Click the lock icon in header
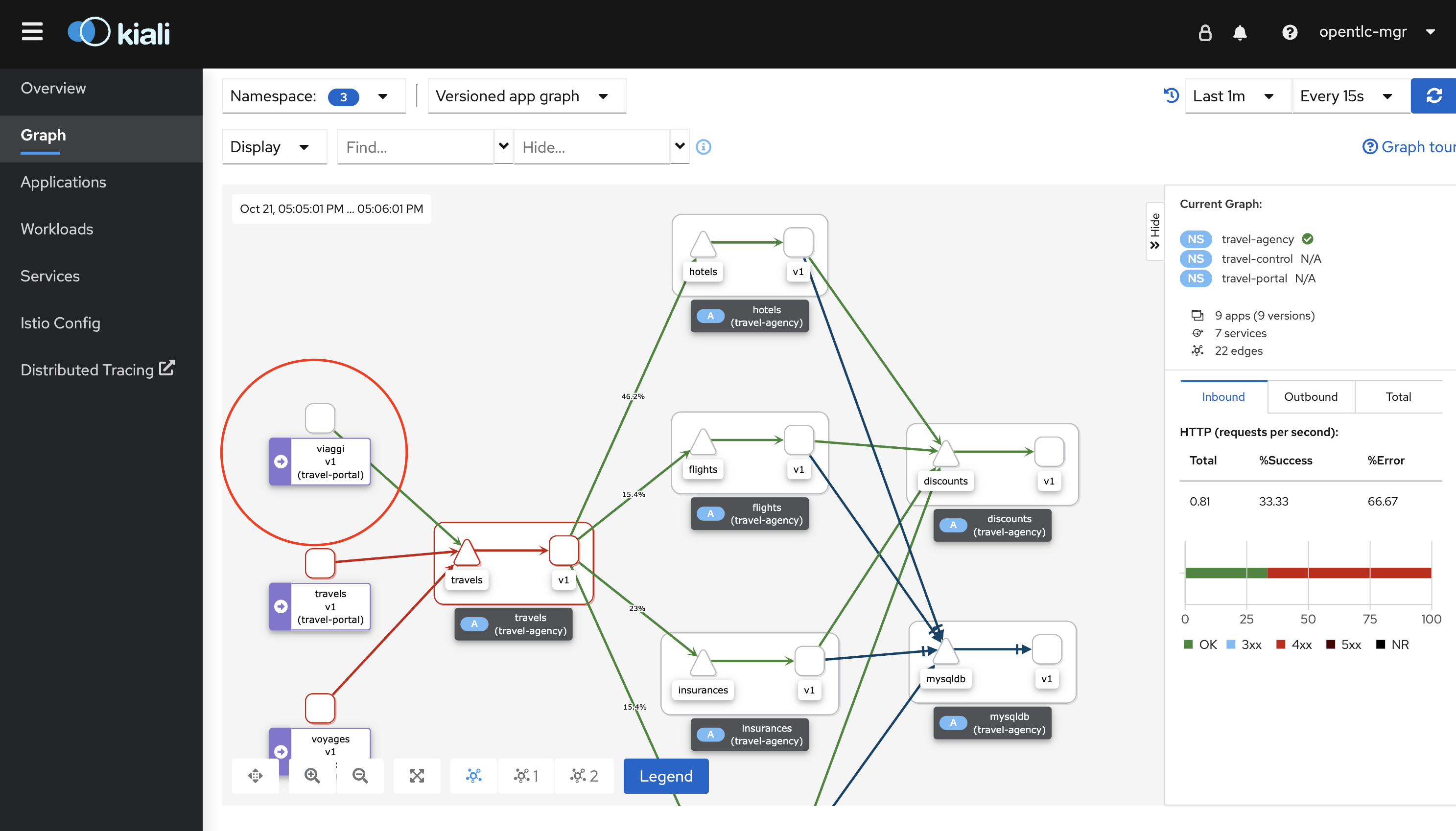 [1204, 32]
